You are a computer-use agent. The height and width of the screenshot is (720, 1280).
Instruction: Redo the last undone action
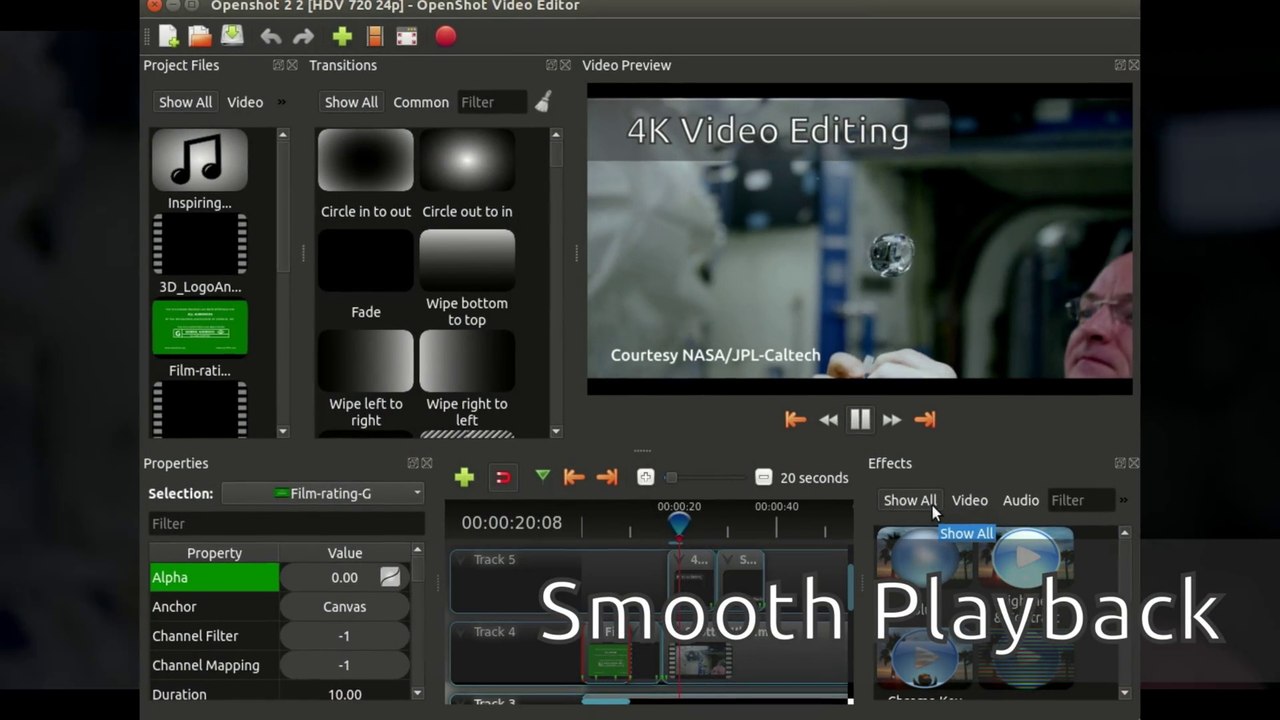click(303, 37)
